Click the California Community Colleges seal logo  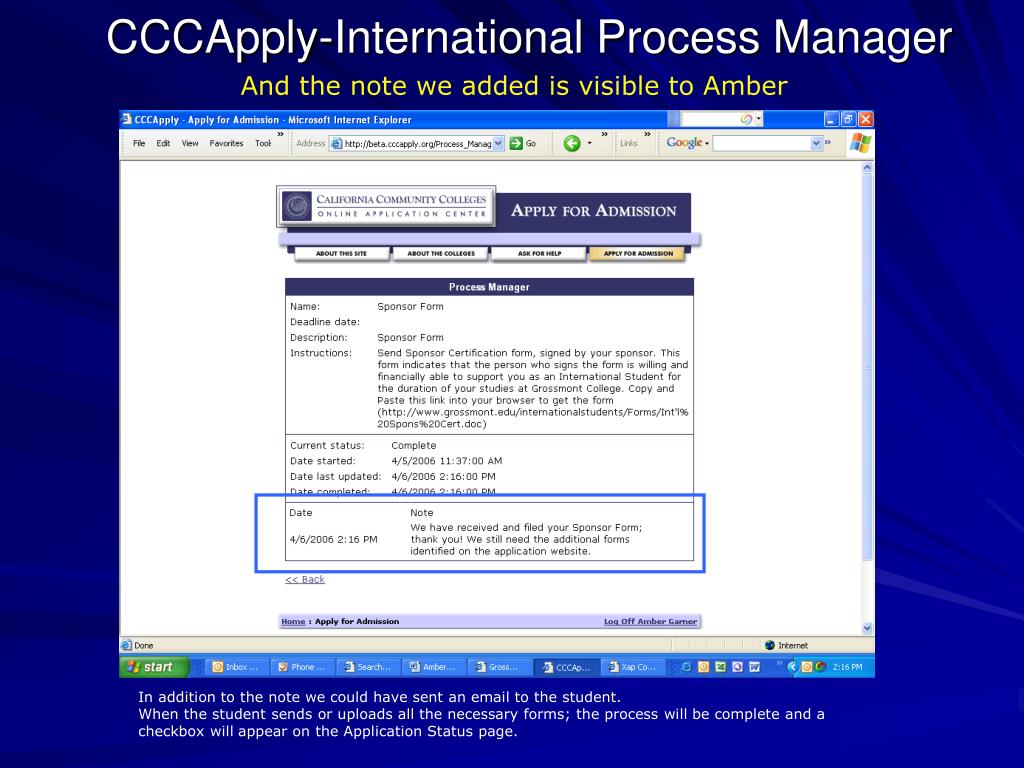coord(297,206)
